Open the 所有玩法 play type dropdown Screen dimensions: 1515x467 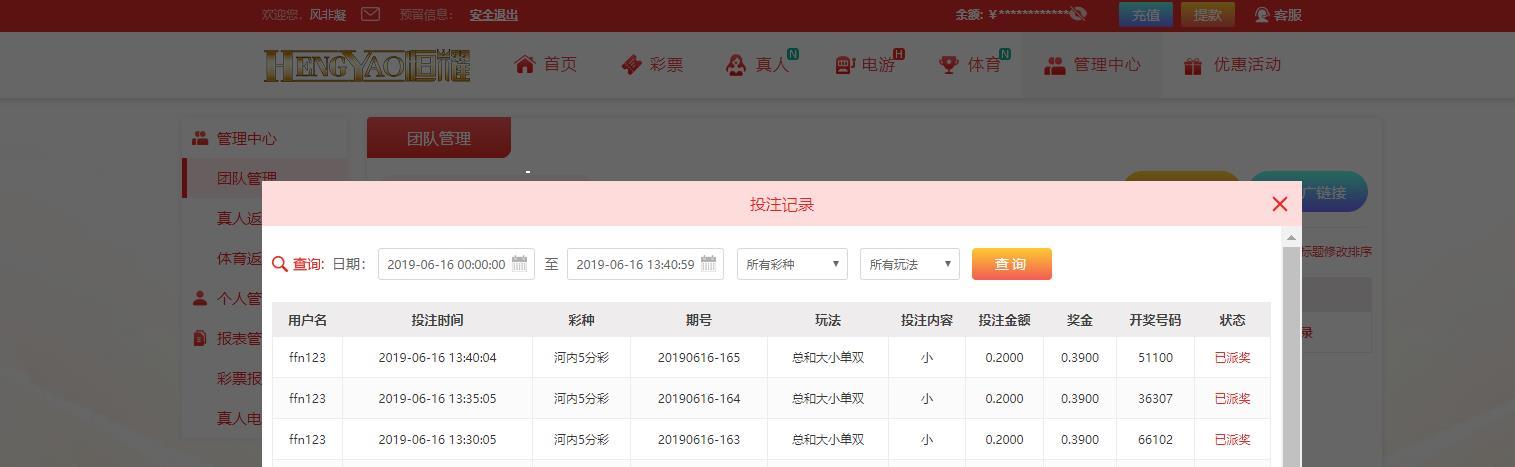(x=910, y=264)
